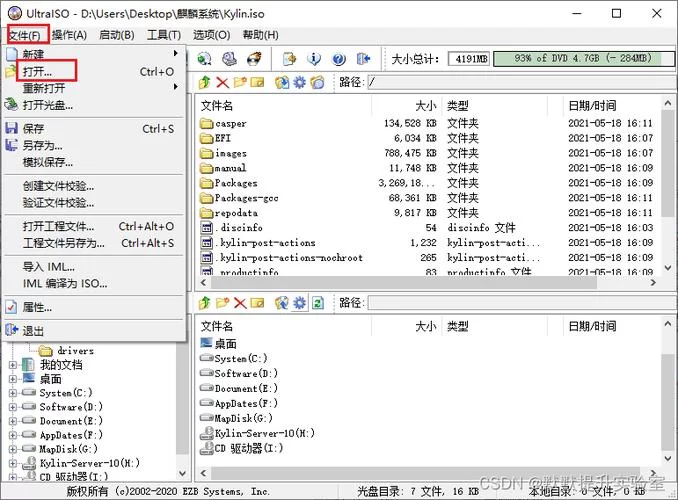Choose 退出 menu entry
678x500 pixels.
[x=94, y=331]
